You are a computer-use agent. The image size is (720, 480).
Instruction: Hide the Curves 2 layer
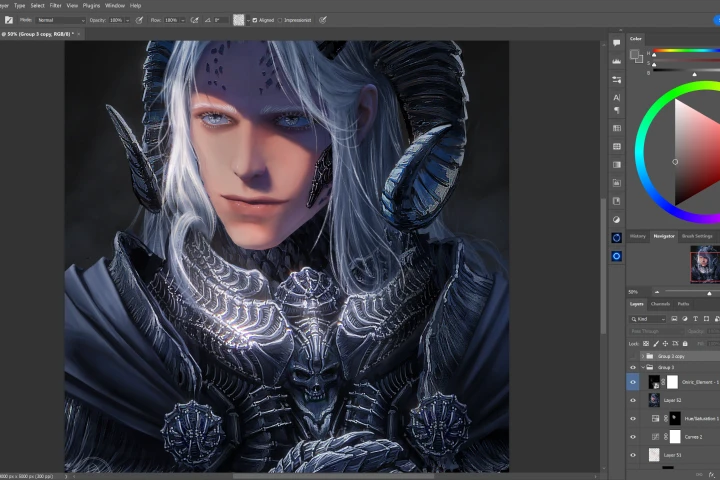coord(633,437)
